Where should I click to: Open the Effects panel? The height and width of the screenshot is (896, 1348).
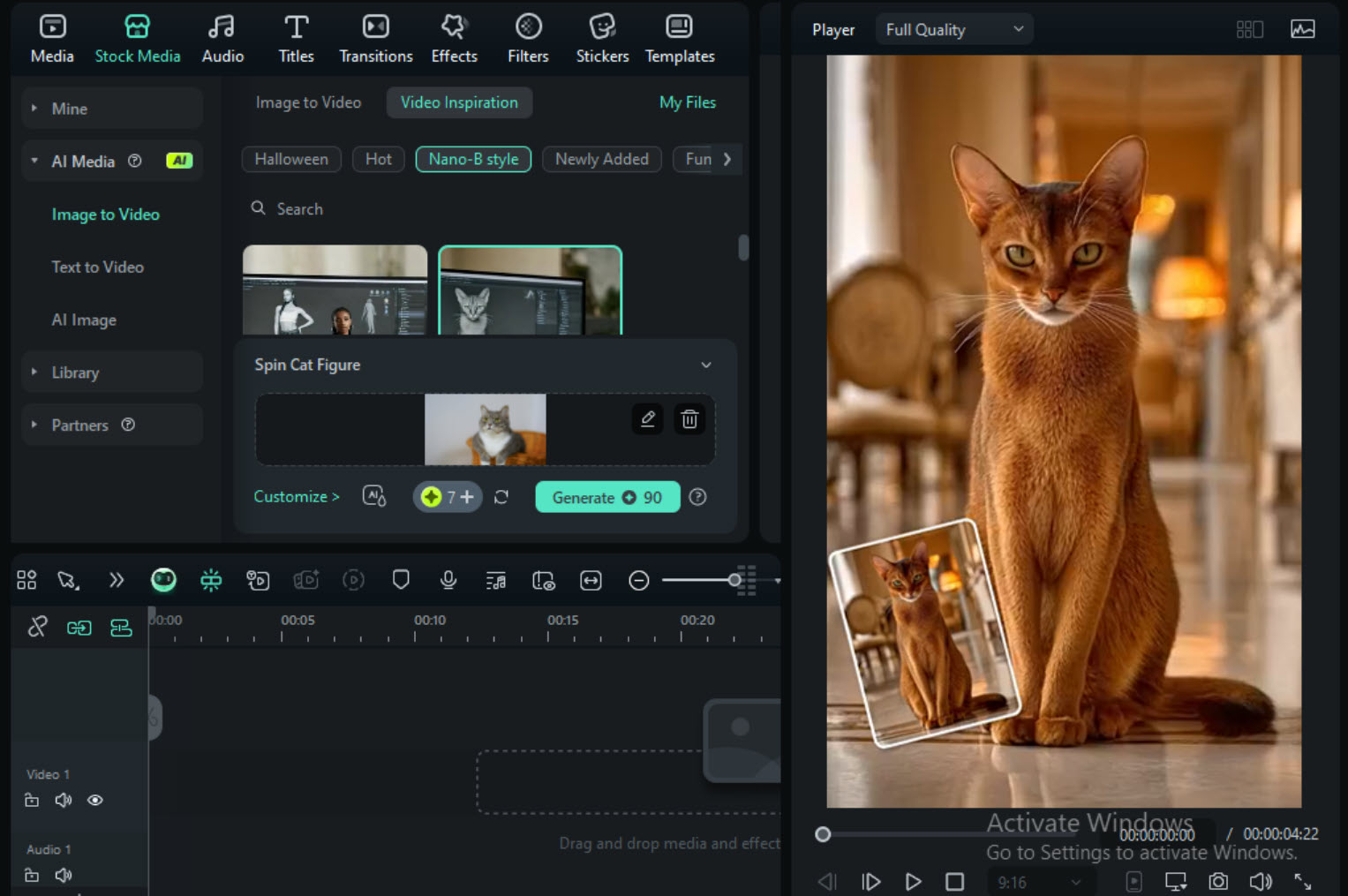point(454,40)
